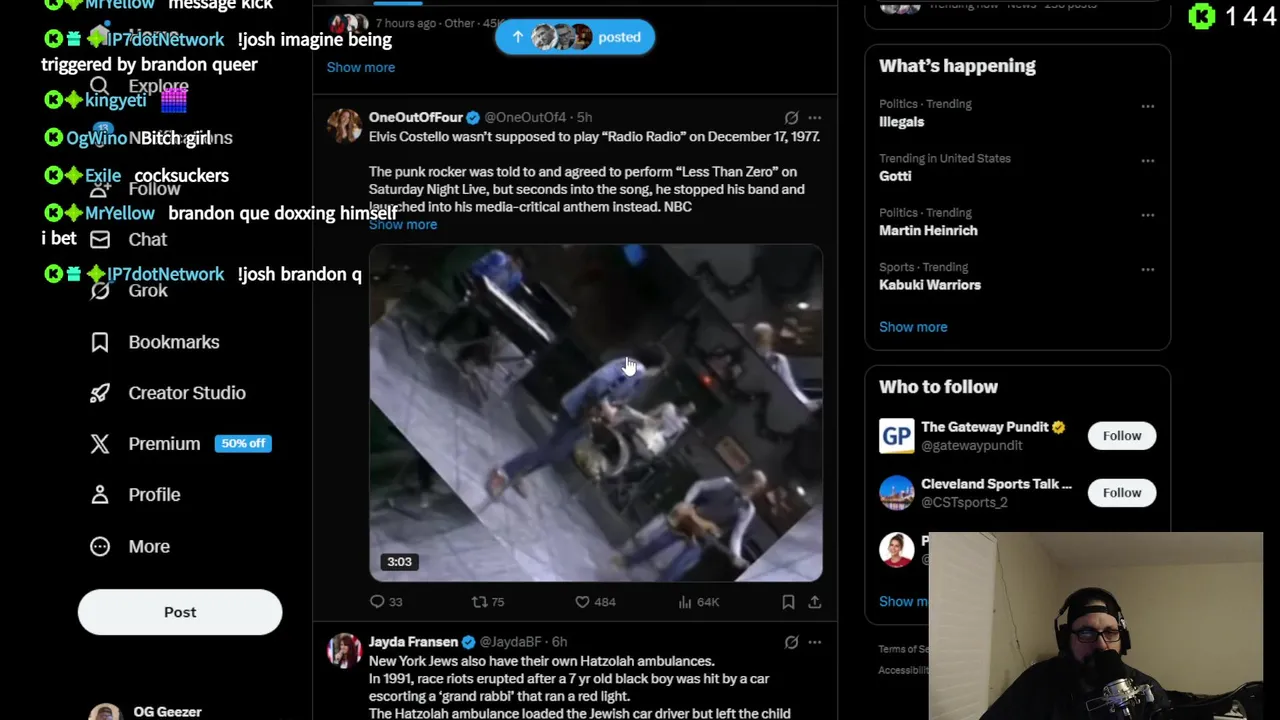Open the Gotti trending topic
The image size is (1280, 720).
tap(895, 176)
